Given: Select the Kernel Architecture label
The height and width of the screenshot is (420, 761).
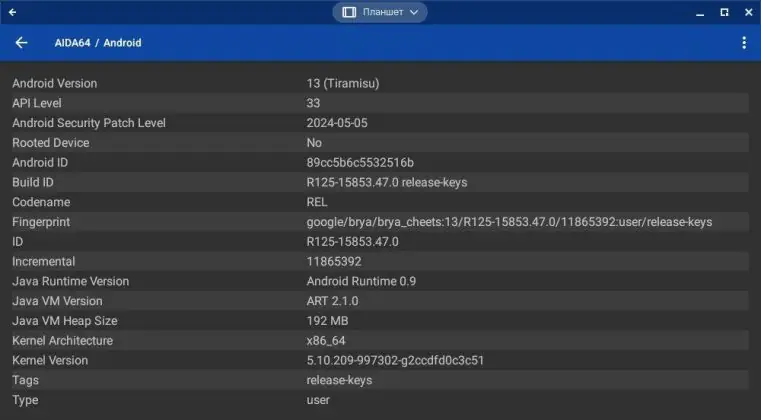Looking at the screenshot, I should (63, 341).
